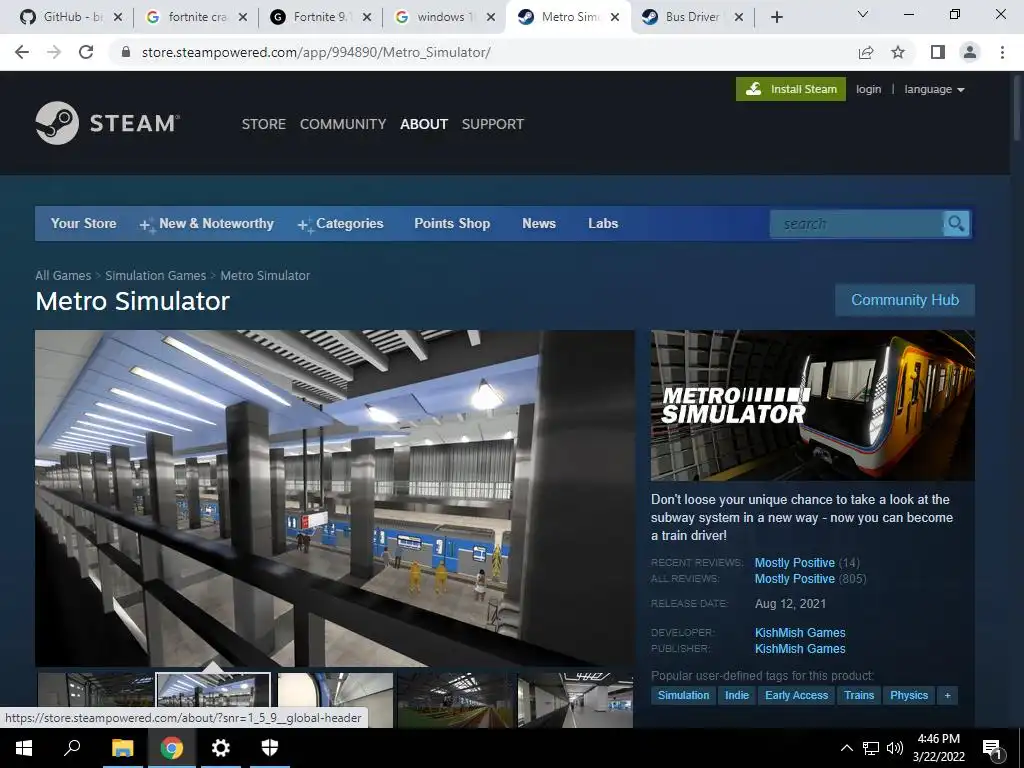The height and width of the screenshot is (768, 1024).
Task: Click the Simulation Games breadcrumb
Action: 155,276
